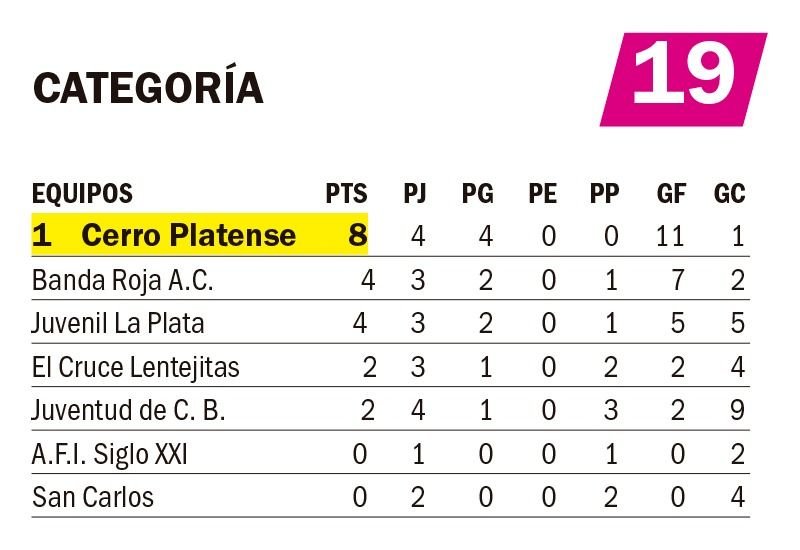Click the Juventud de C. B. row
This screenshot has width=800, height=550.
(391, 410)
